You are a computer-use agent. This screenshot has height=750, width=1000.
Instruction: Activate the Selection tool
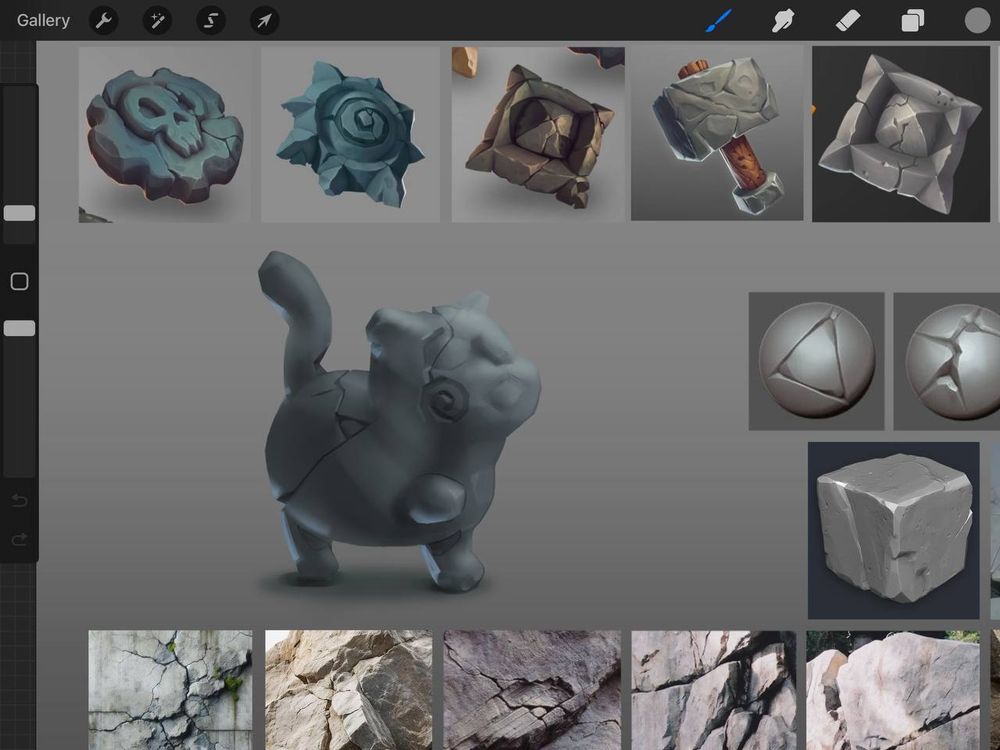tap(211, 21)
